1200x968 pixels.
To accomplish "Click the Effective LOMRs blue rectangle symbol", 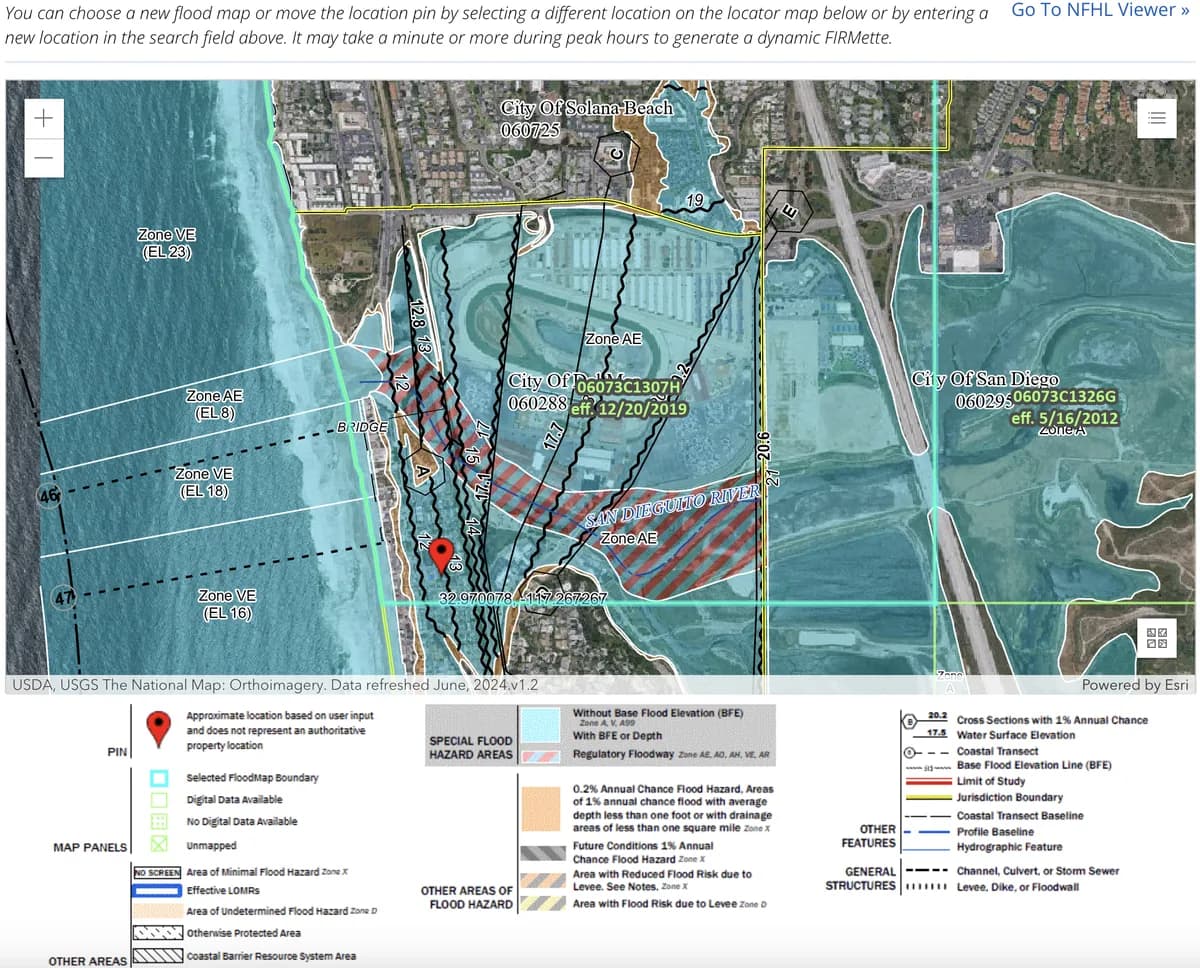I will [157, 891].
